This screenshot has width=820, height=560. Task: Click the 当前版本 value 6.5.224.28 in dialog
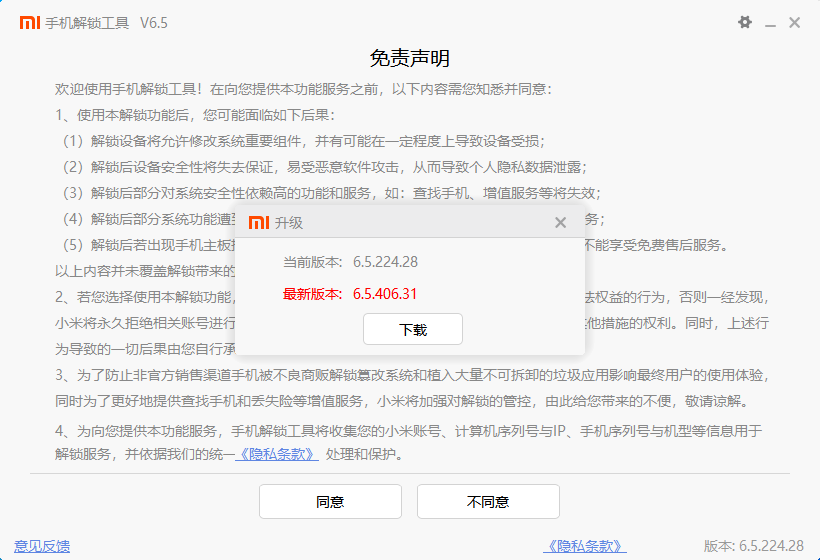385,261
